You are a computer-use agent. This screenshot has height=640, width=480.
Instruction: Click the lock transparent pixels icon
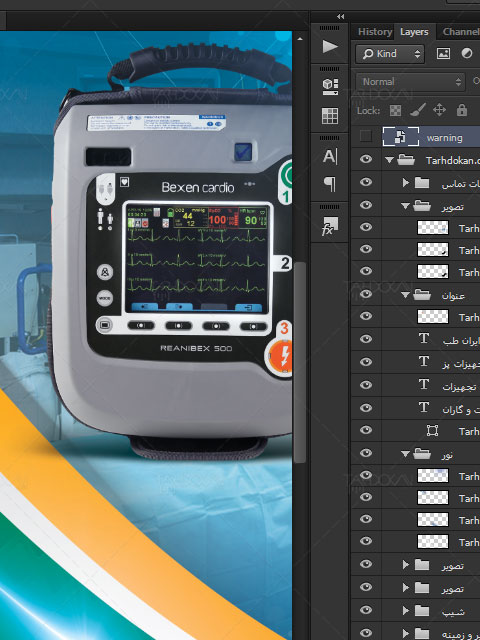coord(395,110)
